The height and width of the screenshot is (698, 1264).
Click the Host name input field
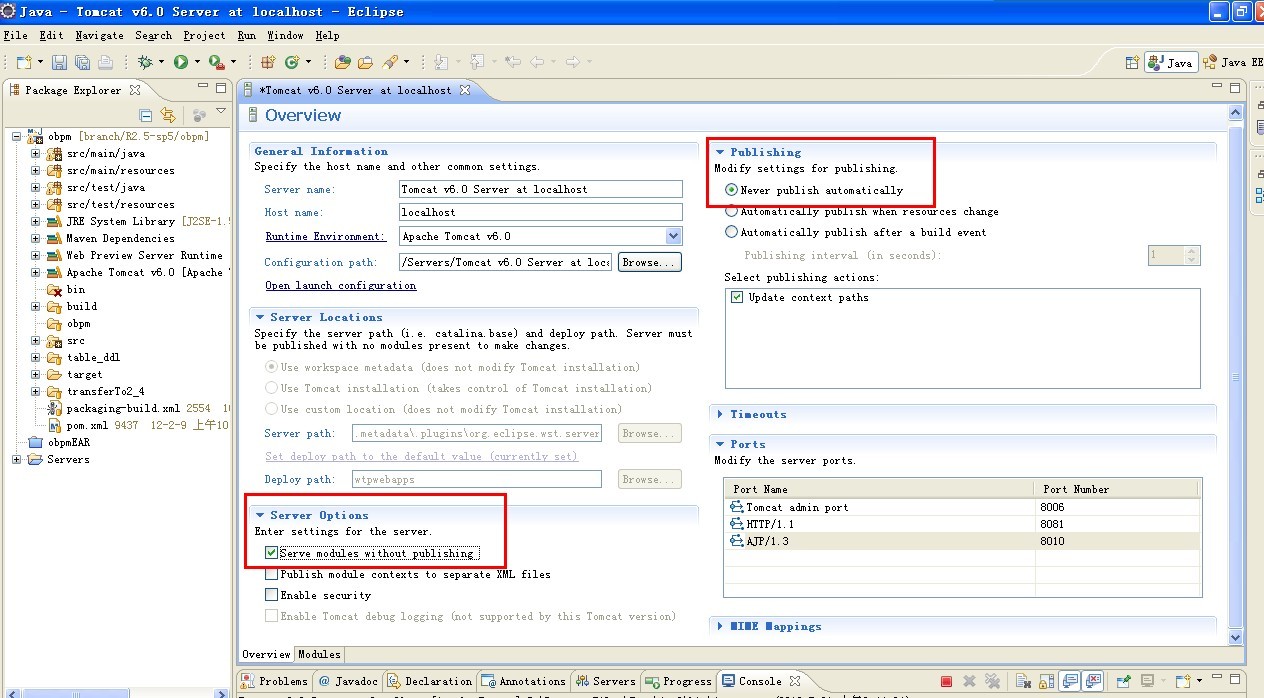point(540,212)
